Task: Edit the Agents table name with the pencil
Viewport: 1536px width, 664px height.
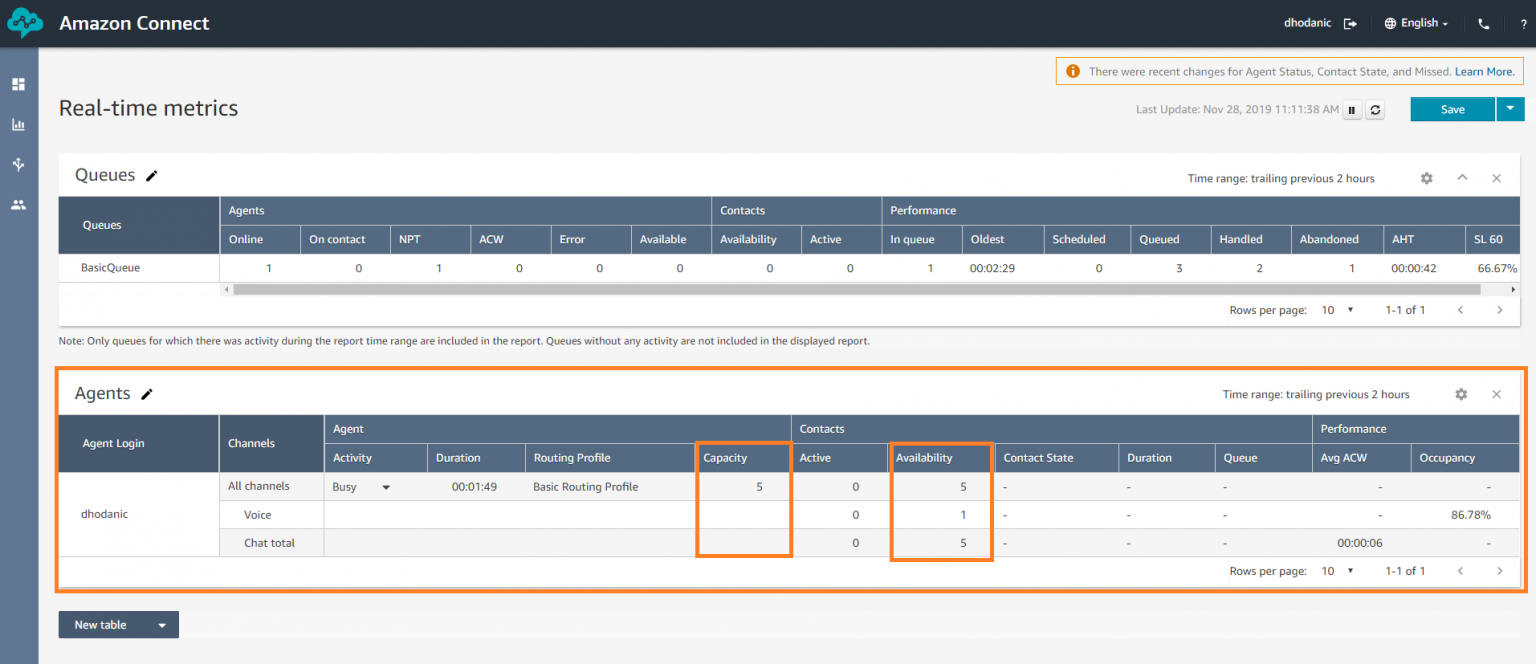Action: point(147,394)
